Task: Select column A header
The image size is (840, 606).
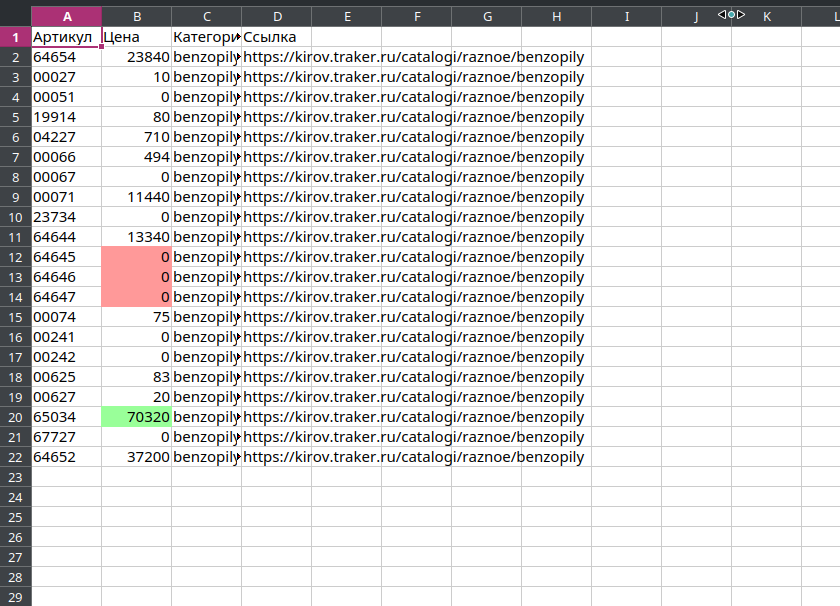Action: click(66, 16)
